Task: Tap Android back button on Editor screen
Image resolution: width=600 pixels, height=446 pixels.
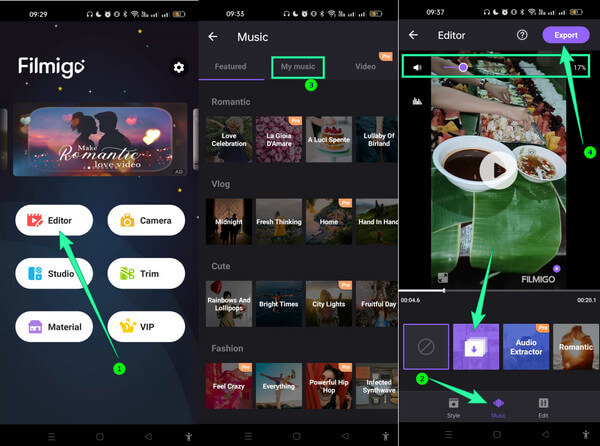Action: (x=545, y=435)
